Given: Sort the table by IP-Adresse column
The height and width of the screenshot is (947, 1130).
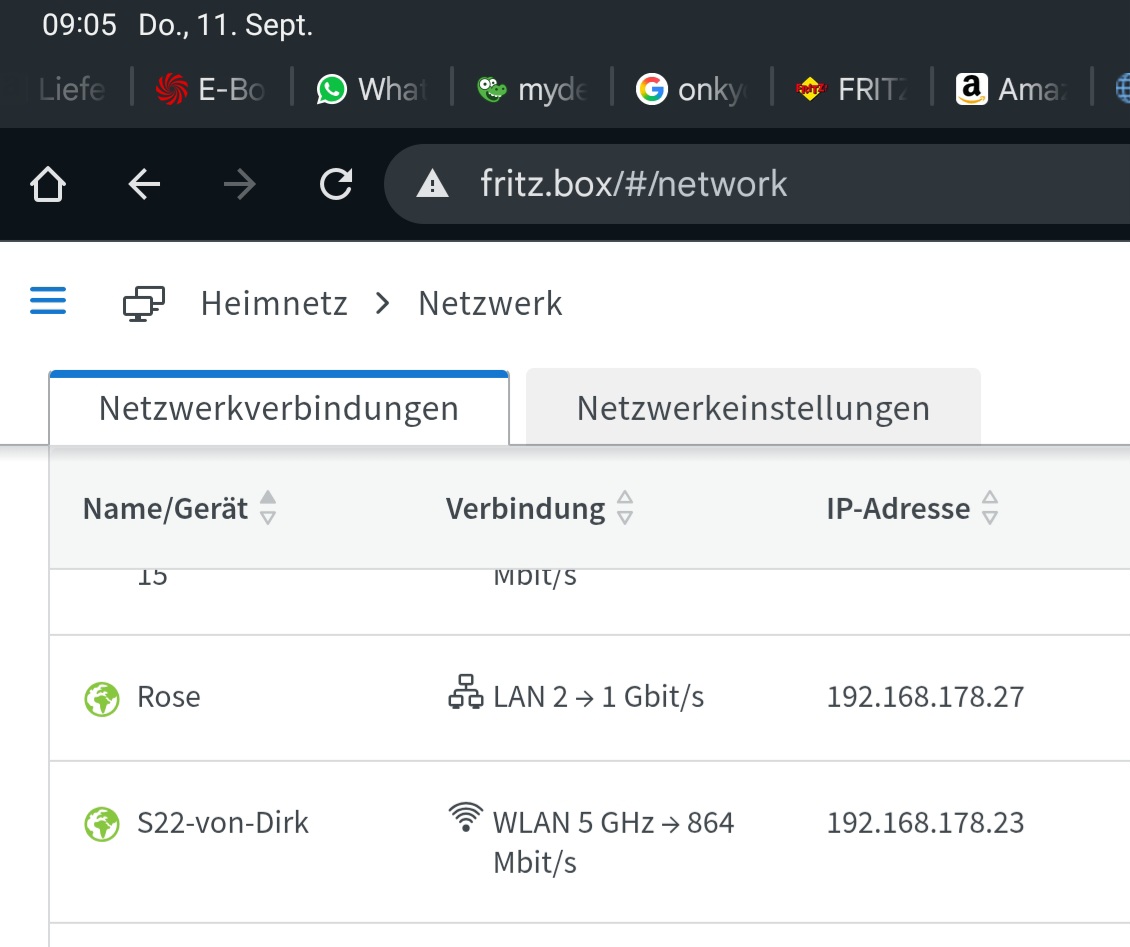Looking at the screenshot, I should (x=989, y=508).
